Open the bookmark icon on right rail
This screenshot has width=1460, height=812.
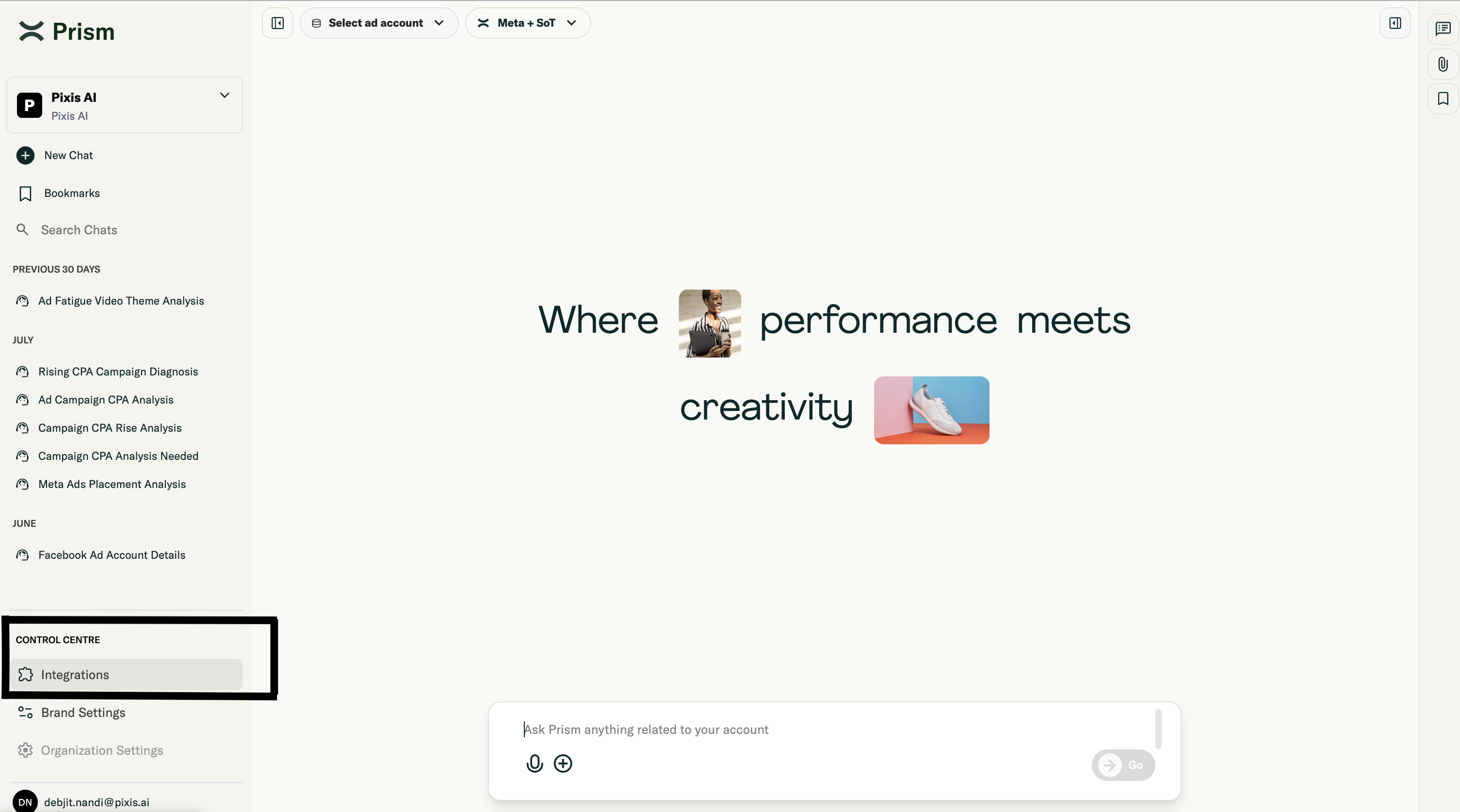tap(1443, 98)
